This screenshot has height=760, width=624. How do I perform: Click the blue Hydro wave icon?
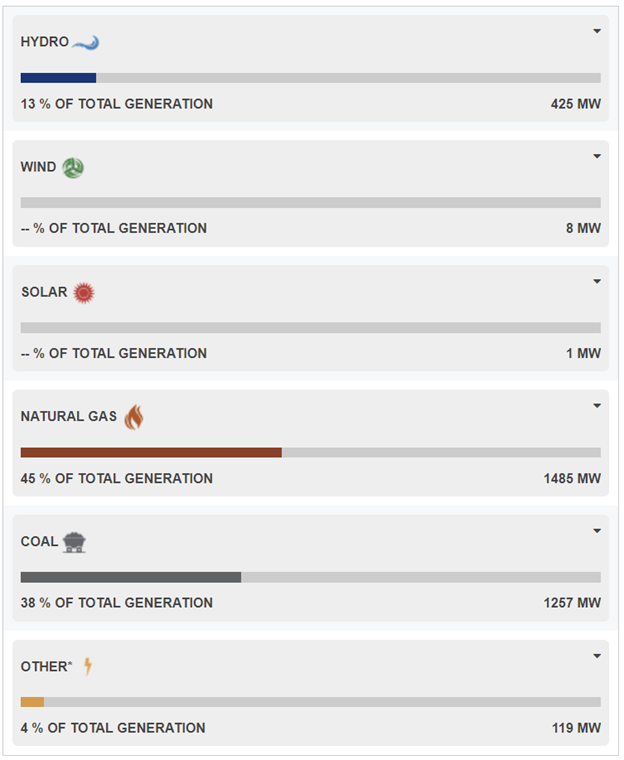(x=86, y=43)
